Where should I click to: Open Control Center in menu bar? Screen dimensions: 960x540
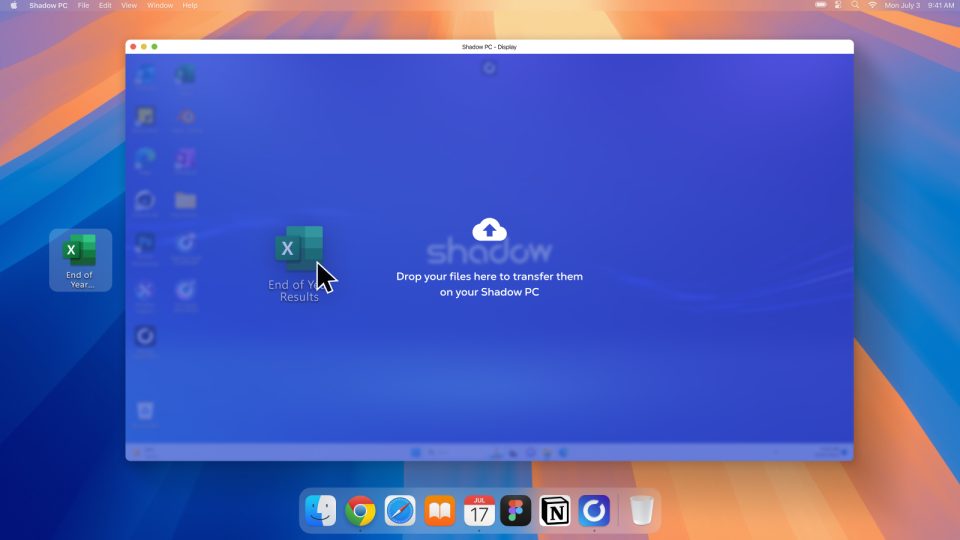[x=838, y=5]
